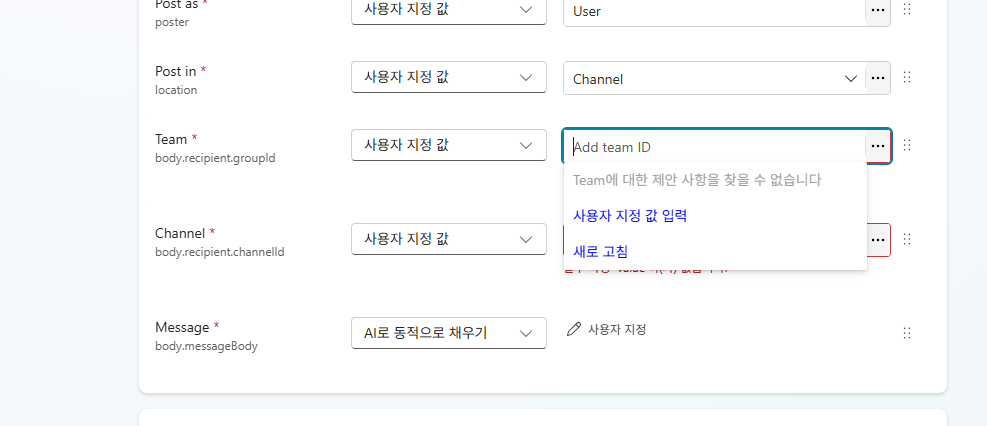
Task: Open the Post in value type dropdown
Action: pyautogui.click(x=449, y=77)
